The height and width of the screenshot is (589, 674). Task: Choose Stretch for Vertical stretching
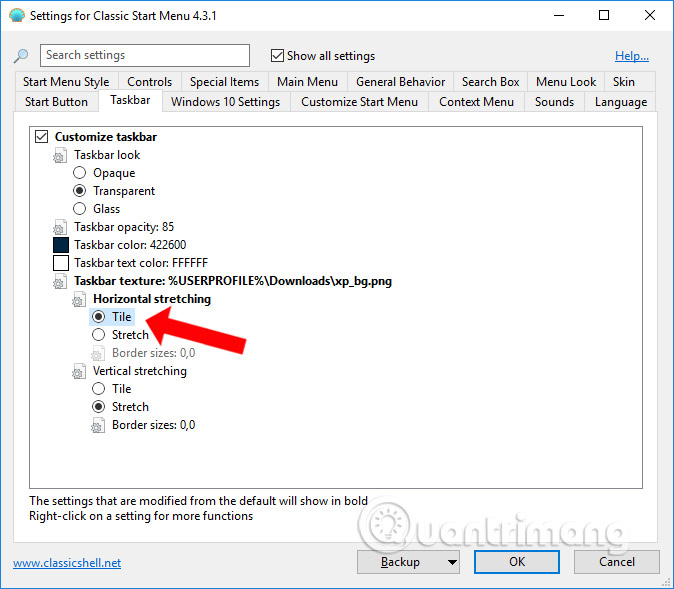click(98, 407)
